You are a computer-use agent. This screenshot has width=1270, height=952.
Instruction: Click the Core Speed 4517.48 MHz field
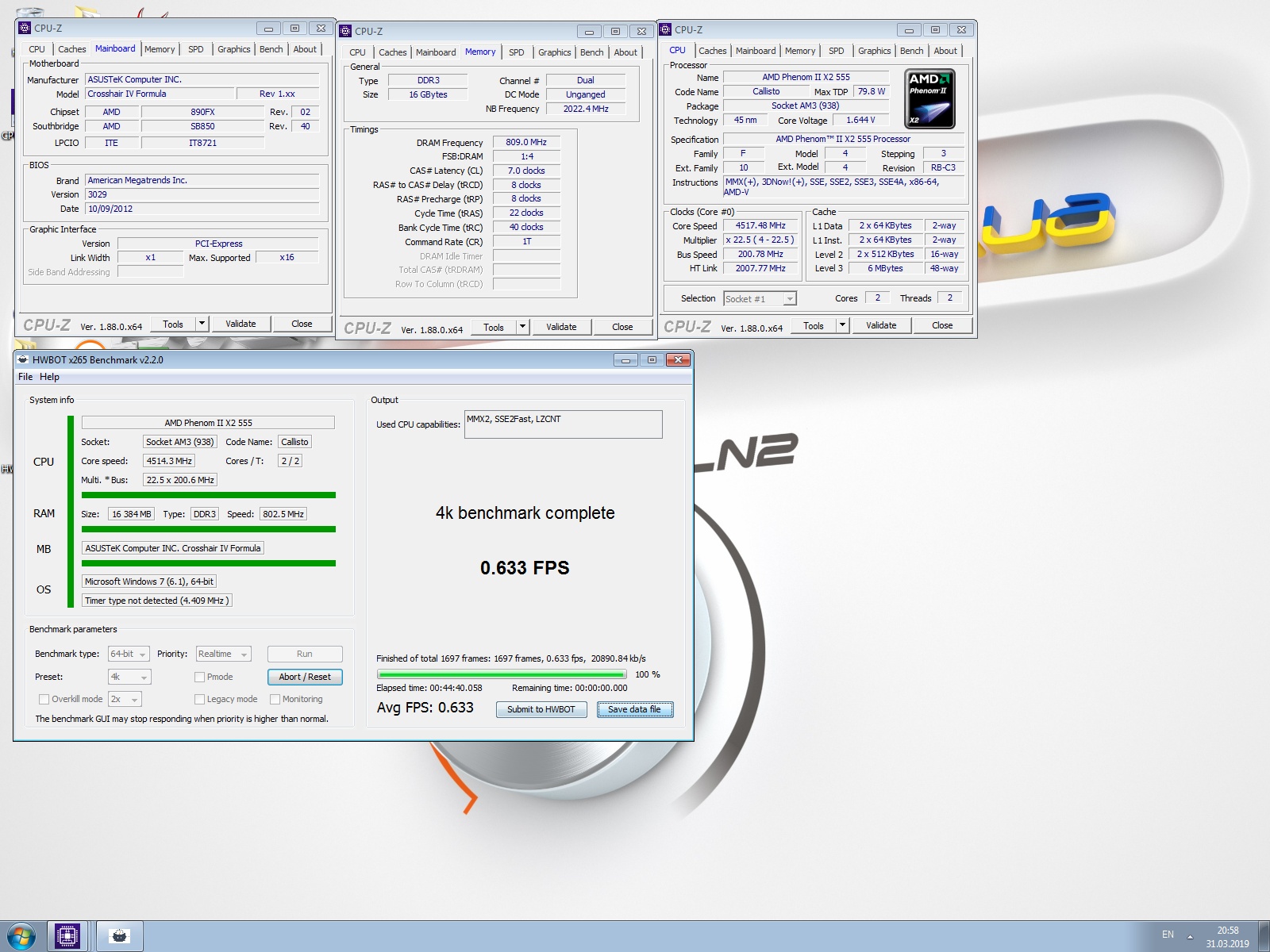tap(760, 226)
